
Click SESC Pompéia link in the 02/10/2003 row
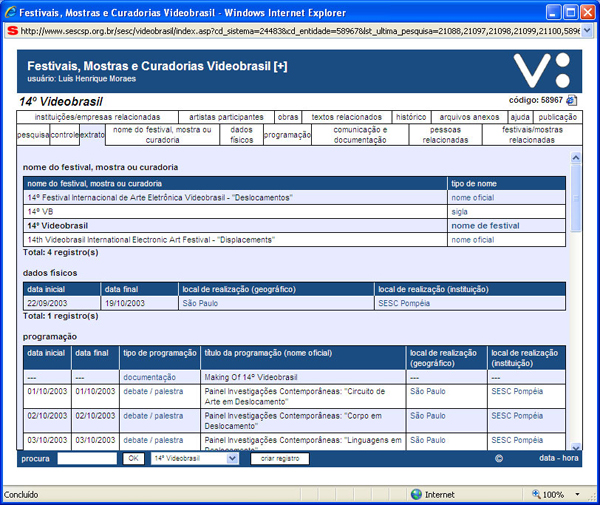517,416
